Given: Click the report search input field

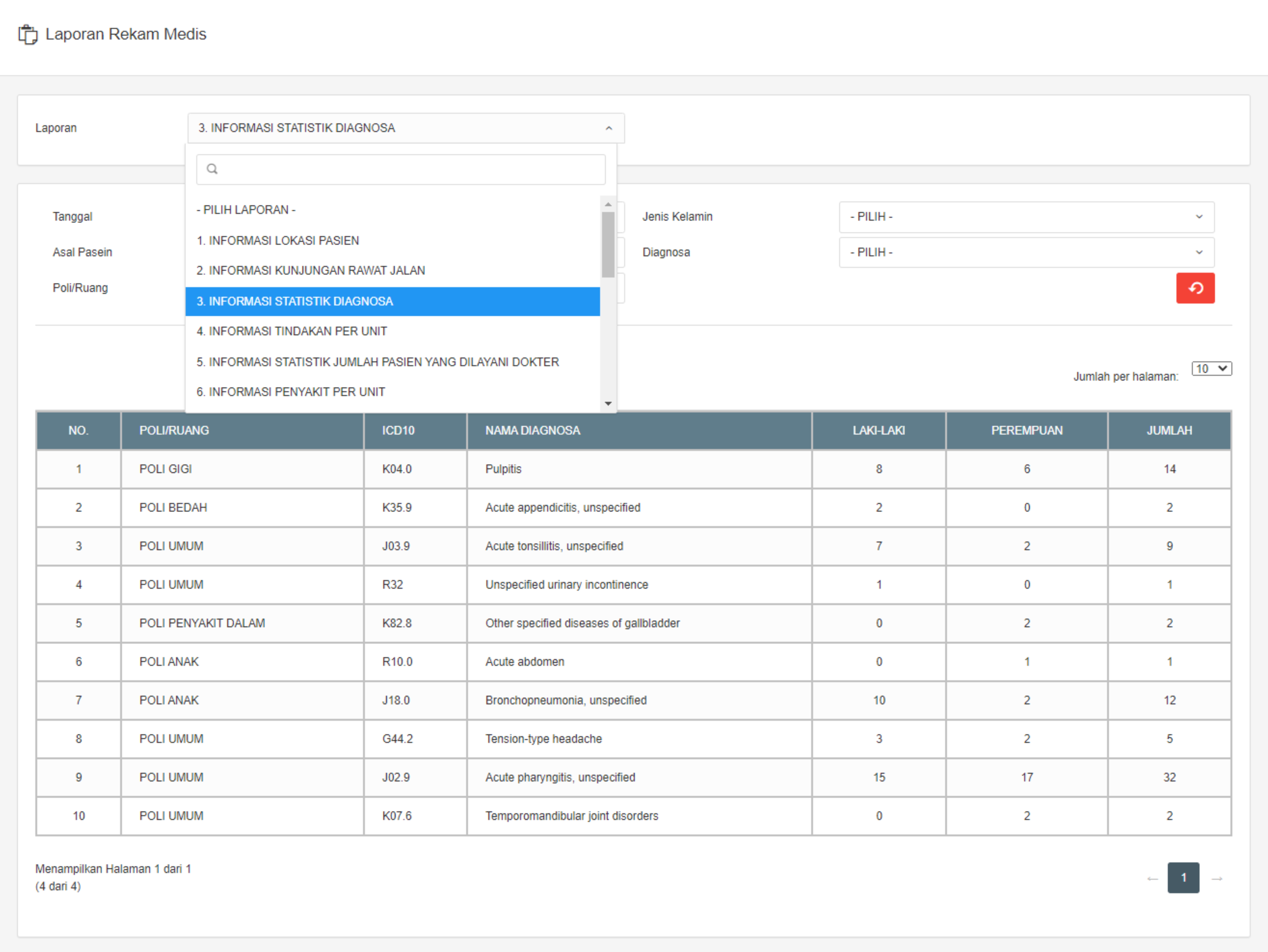Looking at the screenshot, I should [410, 169].
